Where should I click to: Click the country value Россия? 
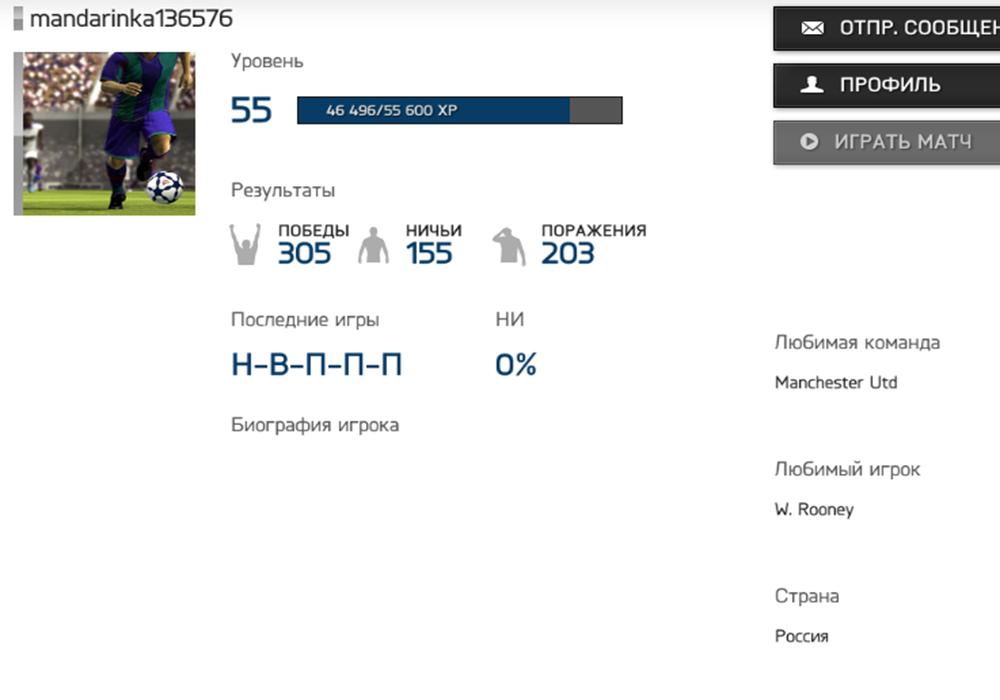pos(801,637)
